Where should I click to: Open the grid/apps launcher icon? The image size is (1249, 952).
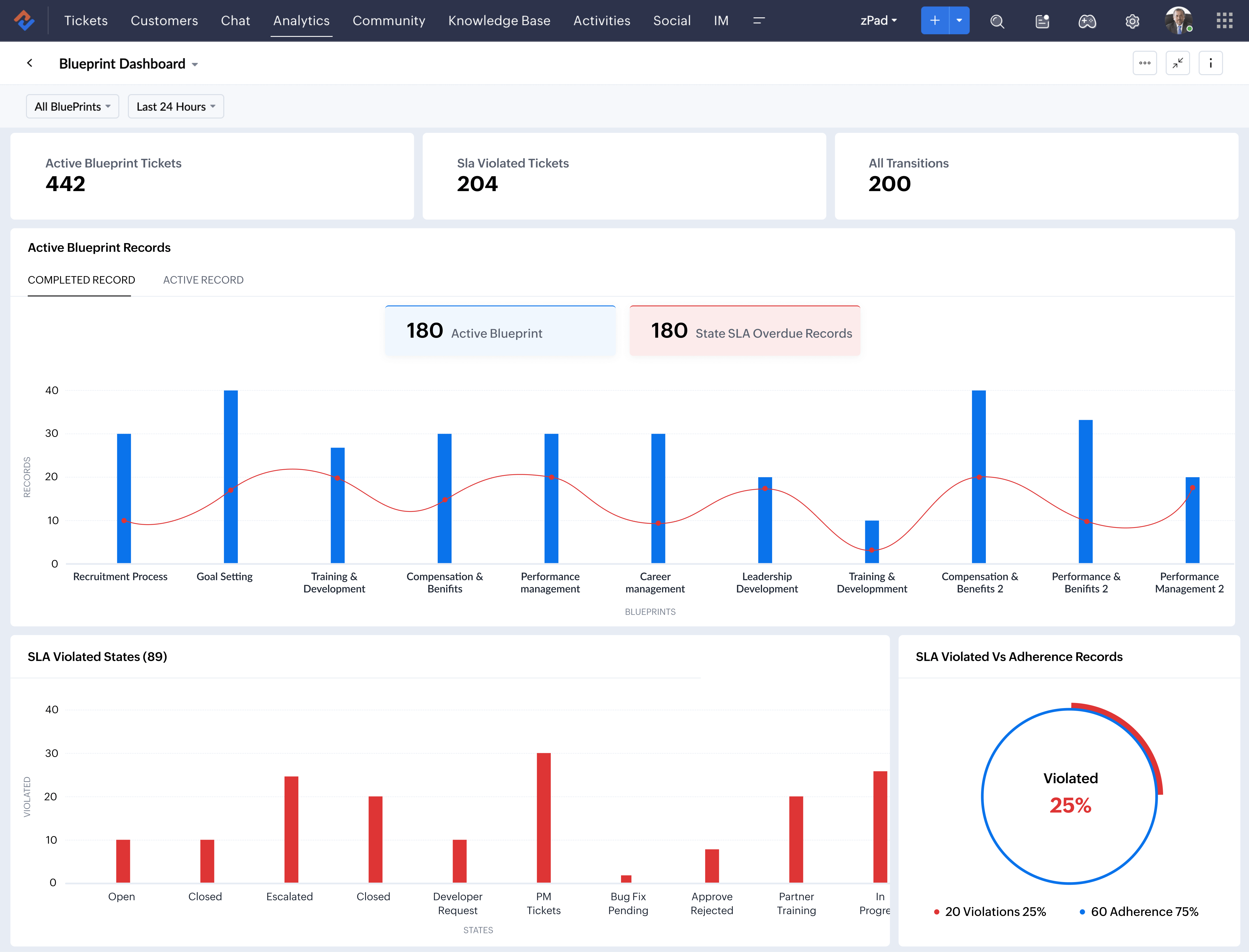point(1224,20)
